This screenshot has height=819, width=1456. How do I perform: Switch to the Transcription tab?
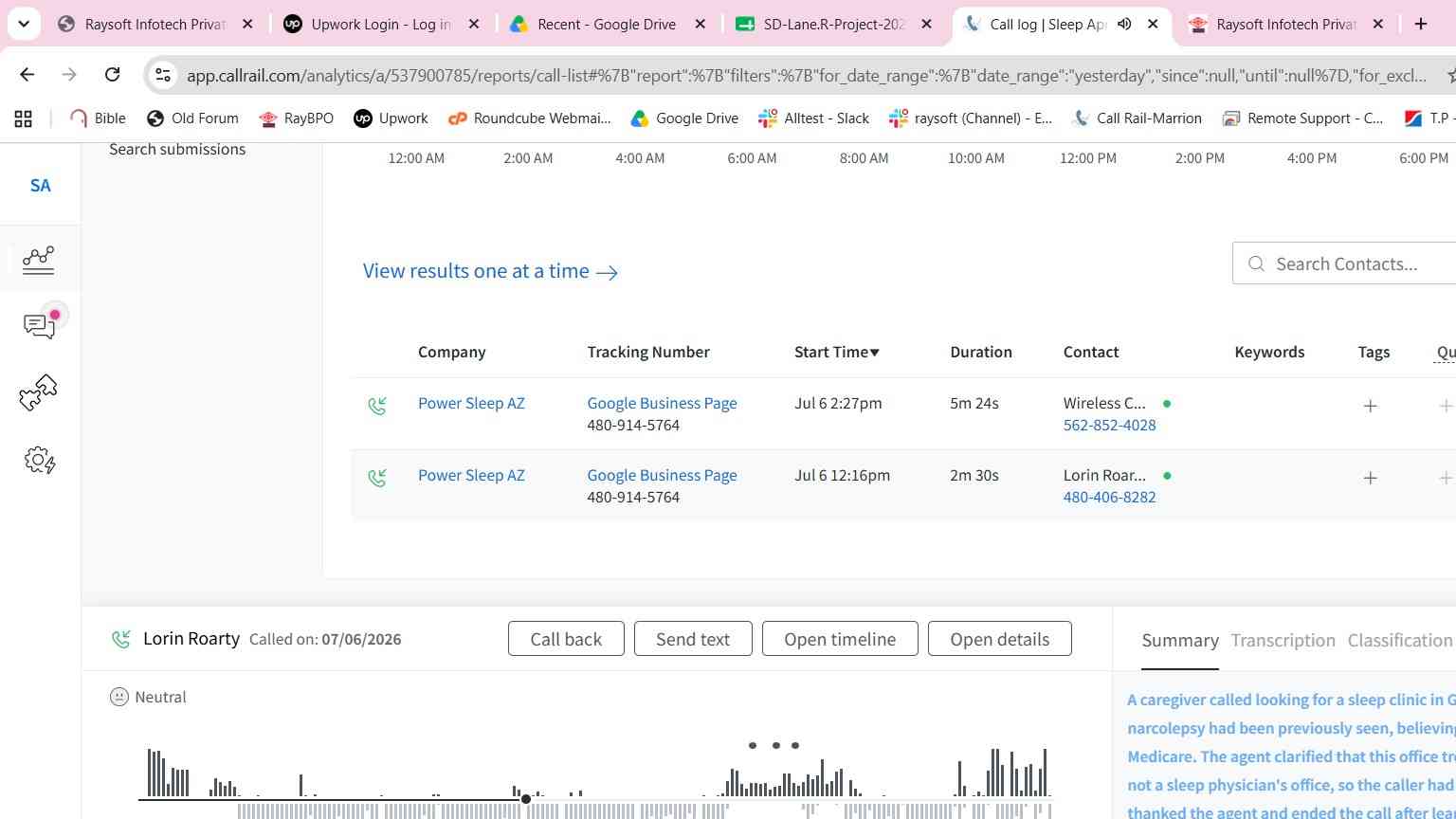pyautogui.click(x=1283, y=641)
